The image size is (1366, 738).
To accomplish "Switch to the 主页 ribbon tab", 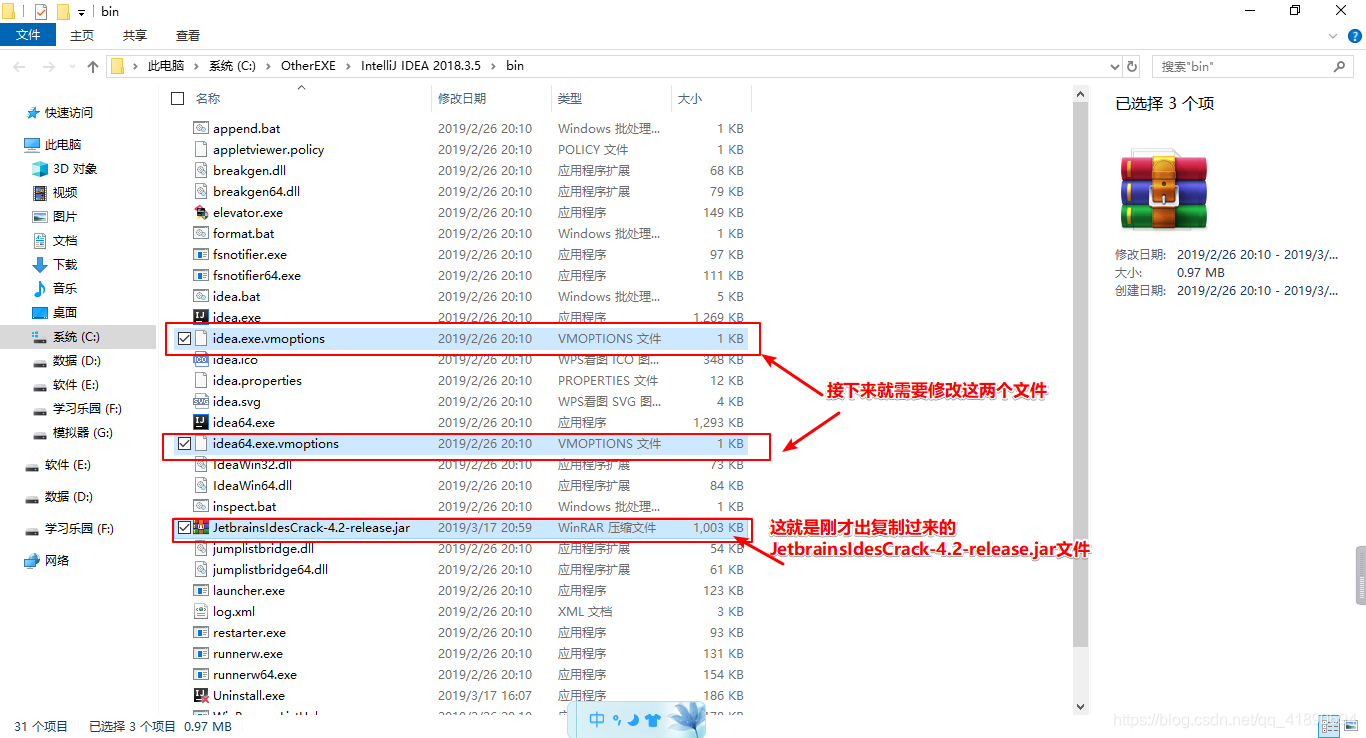I will pos(82,35).
